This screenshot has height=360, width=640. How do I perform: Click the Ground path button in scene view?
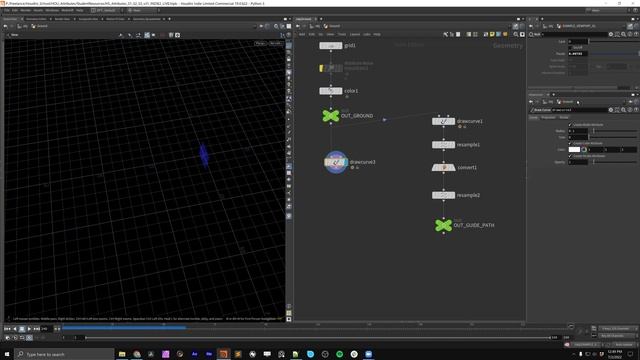tap(40, 26)
